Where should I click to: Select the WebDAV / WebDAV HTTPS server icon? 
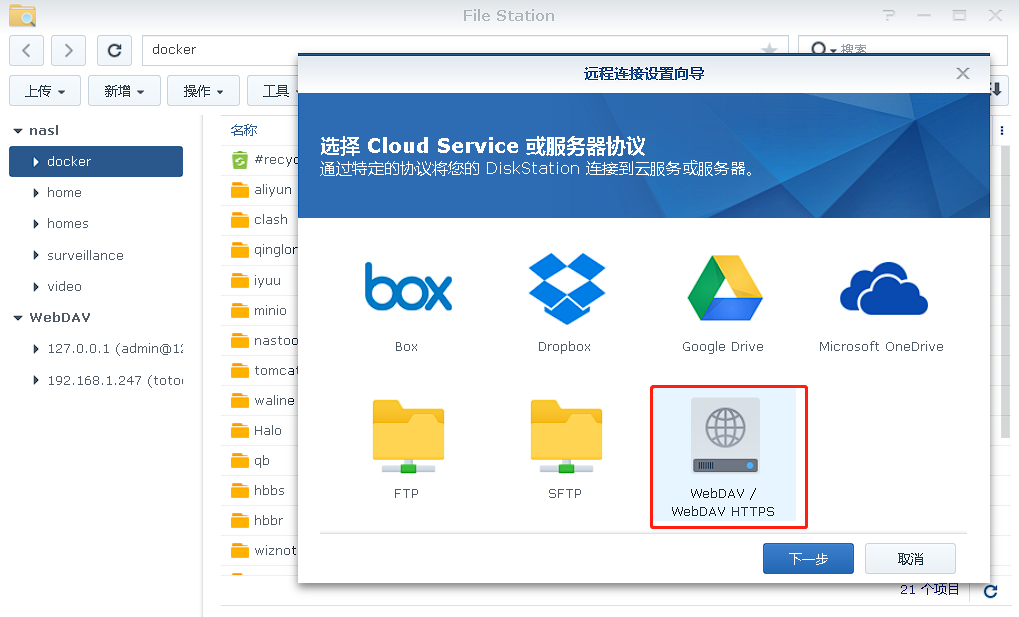point(725,435)
